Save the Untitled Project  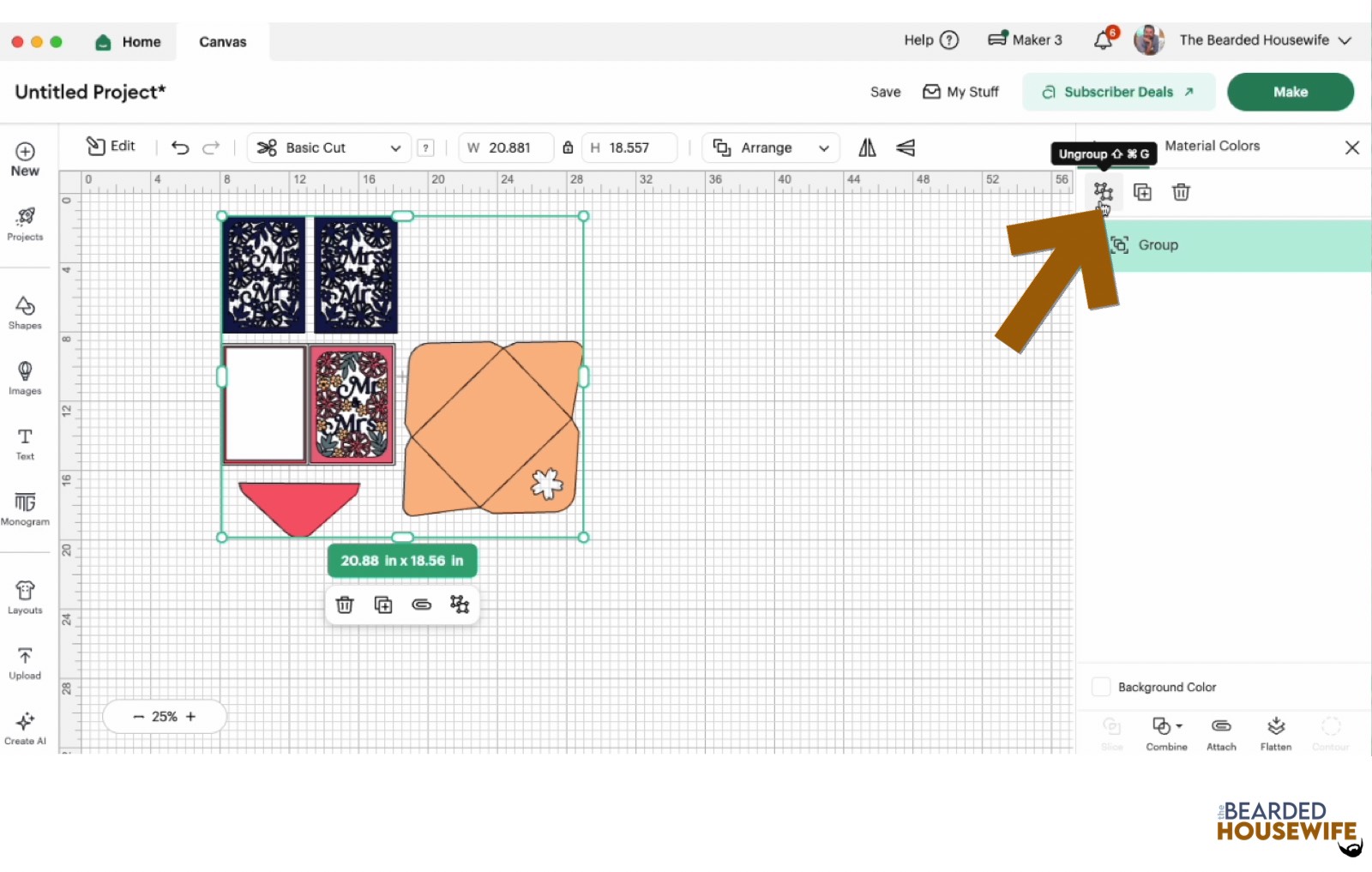pyautogui.click(x=884, y=92)
